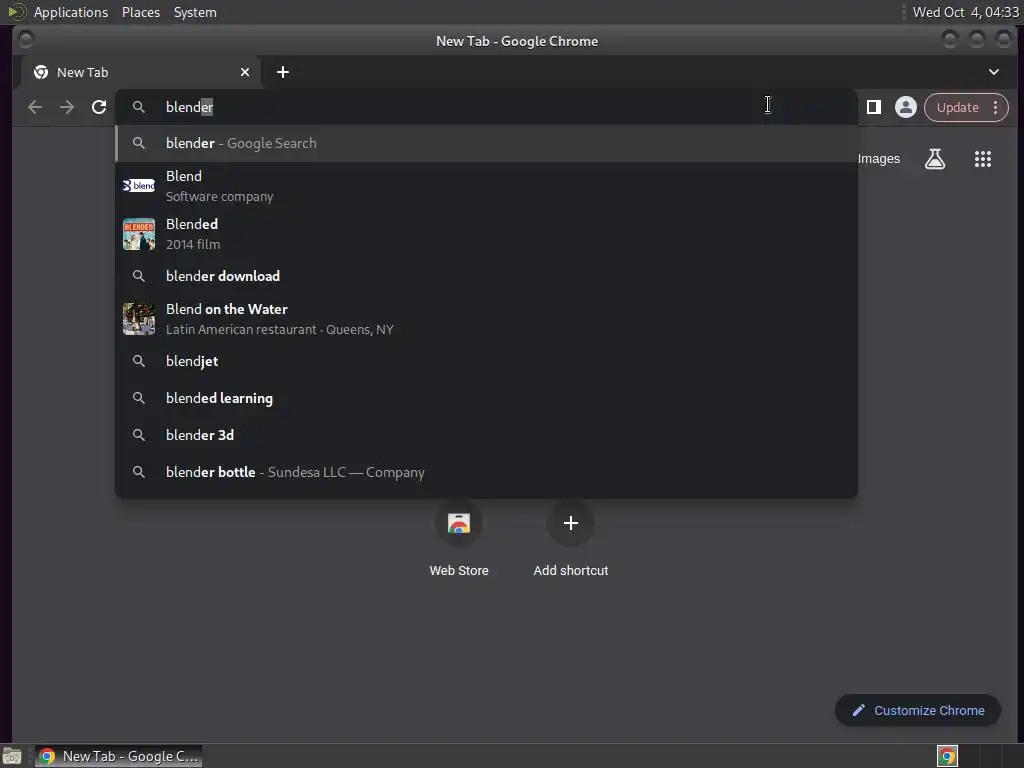Click search icon next to 'blender download'

(138, 276)
